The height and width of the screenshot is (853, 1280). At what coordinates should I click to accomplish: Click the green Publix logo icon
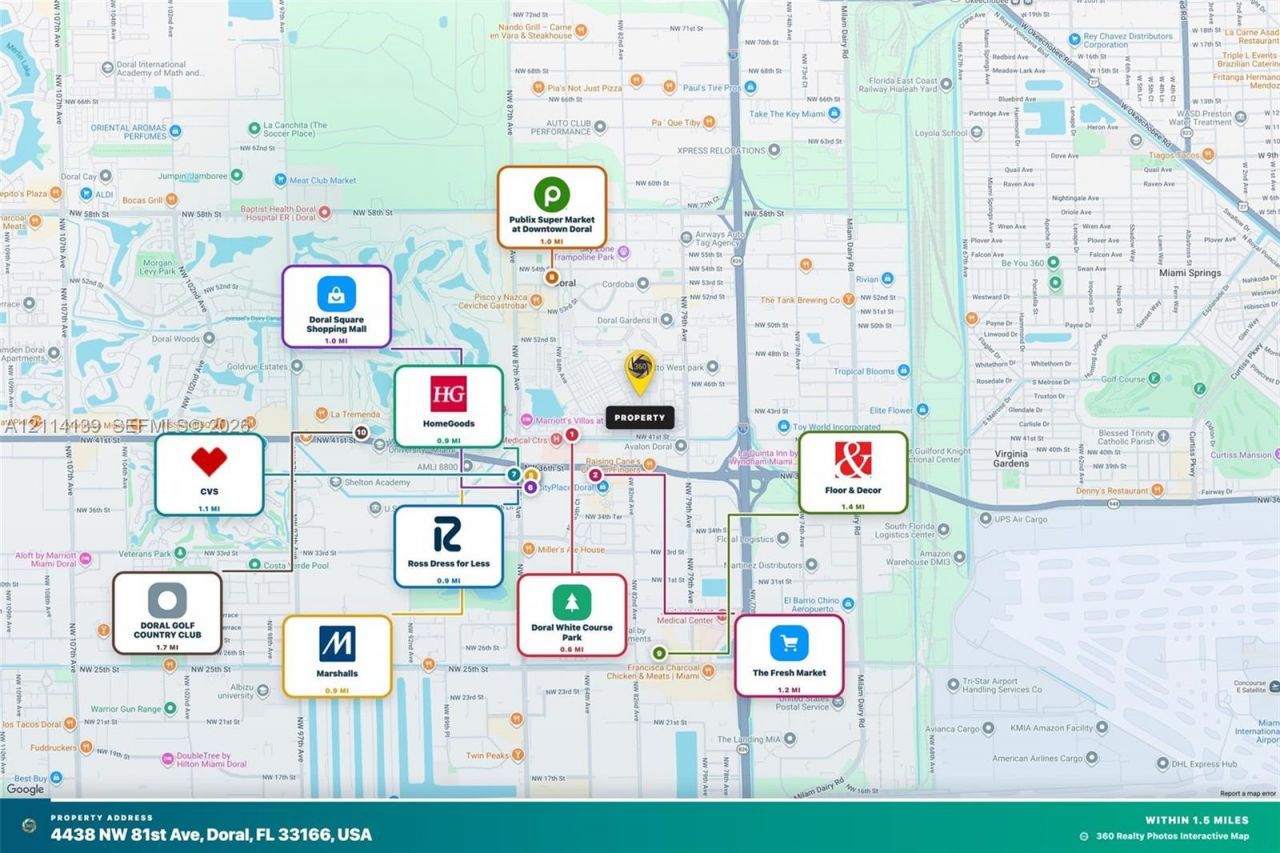[551, 194]
